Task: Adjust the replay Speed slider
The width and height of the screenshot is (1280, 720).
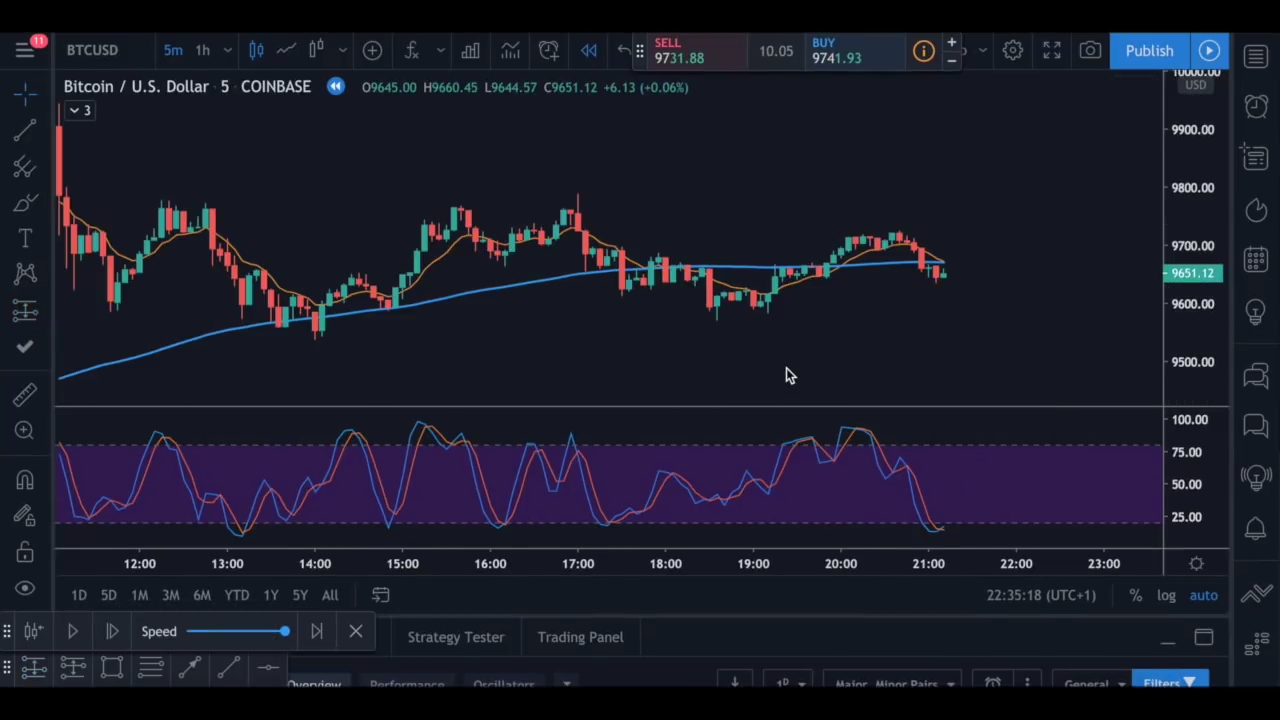Action: tap(238, 631)
